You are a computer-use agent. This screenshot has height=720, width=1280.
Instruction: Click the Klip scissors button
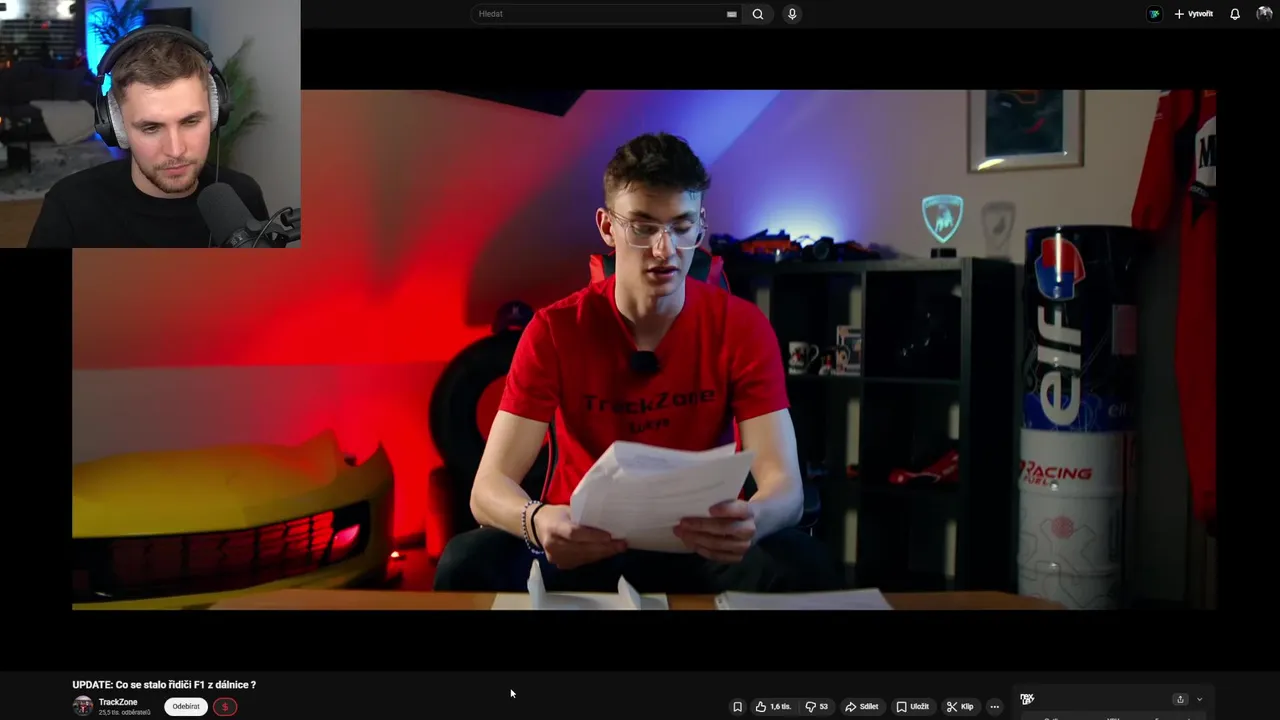tap(960, 706)
